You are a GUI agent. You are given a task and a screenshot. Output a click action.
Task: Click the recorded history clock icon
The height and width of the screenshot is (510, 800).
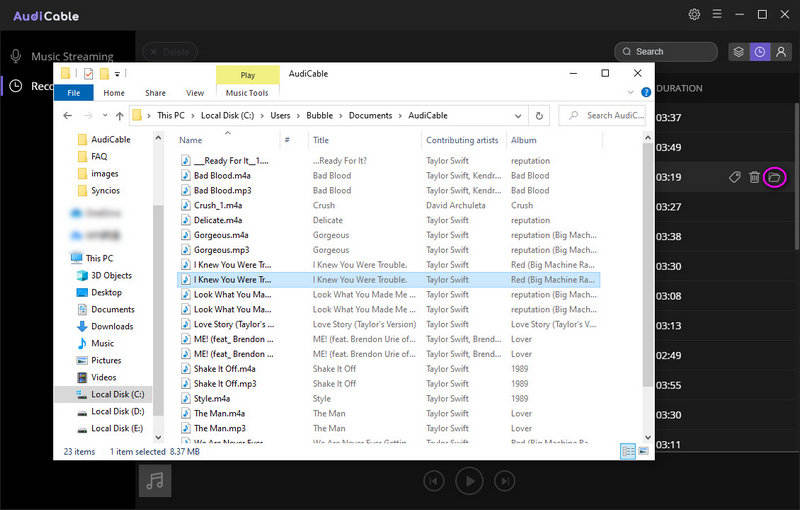tap(760, 52)
